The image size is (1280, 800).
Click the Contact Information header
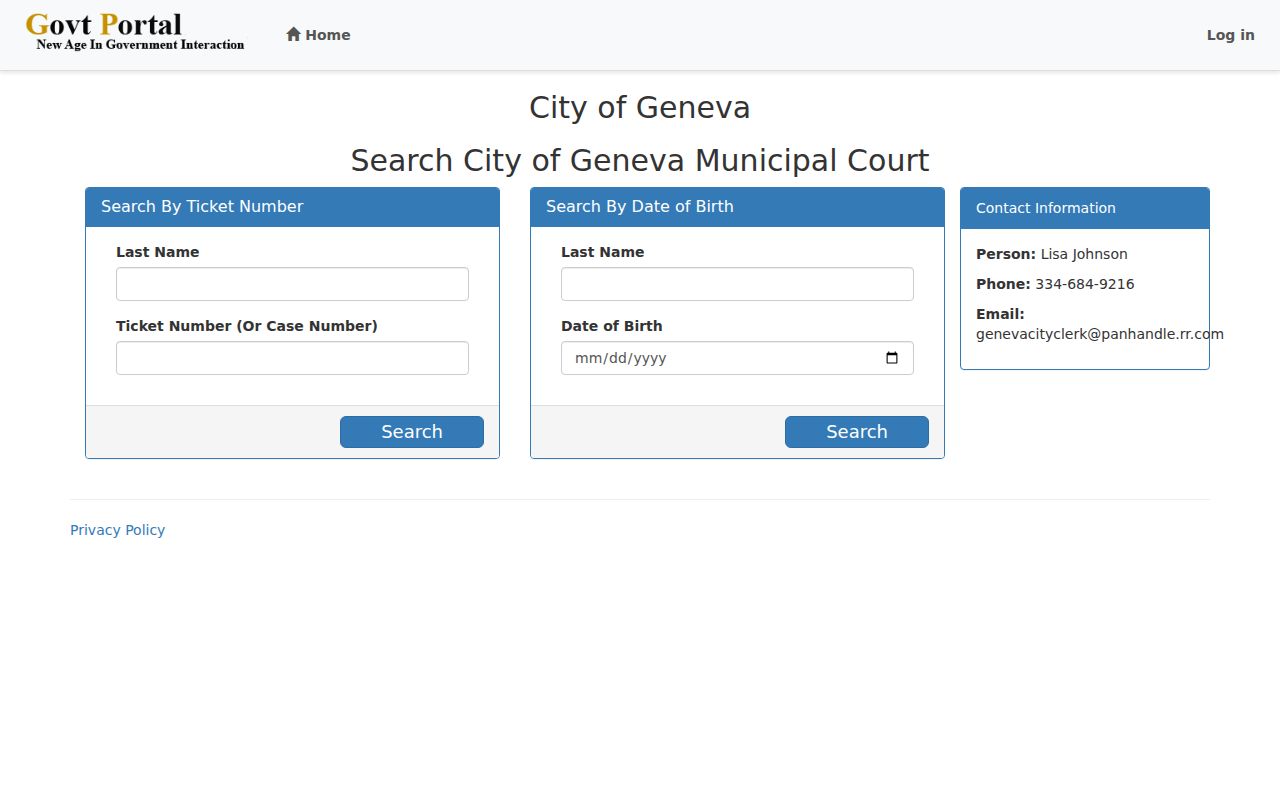click(1085, 208)
